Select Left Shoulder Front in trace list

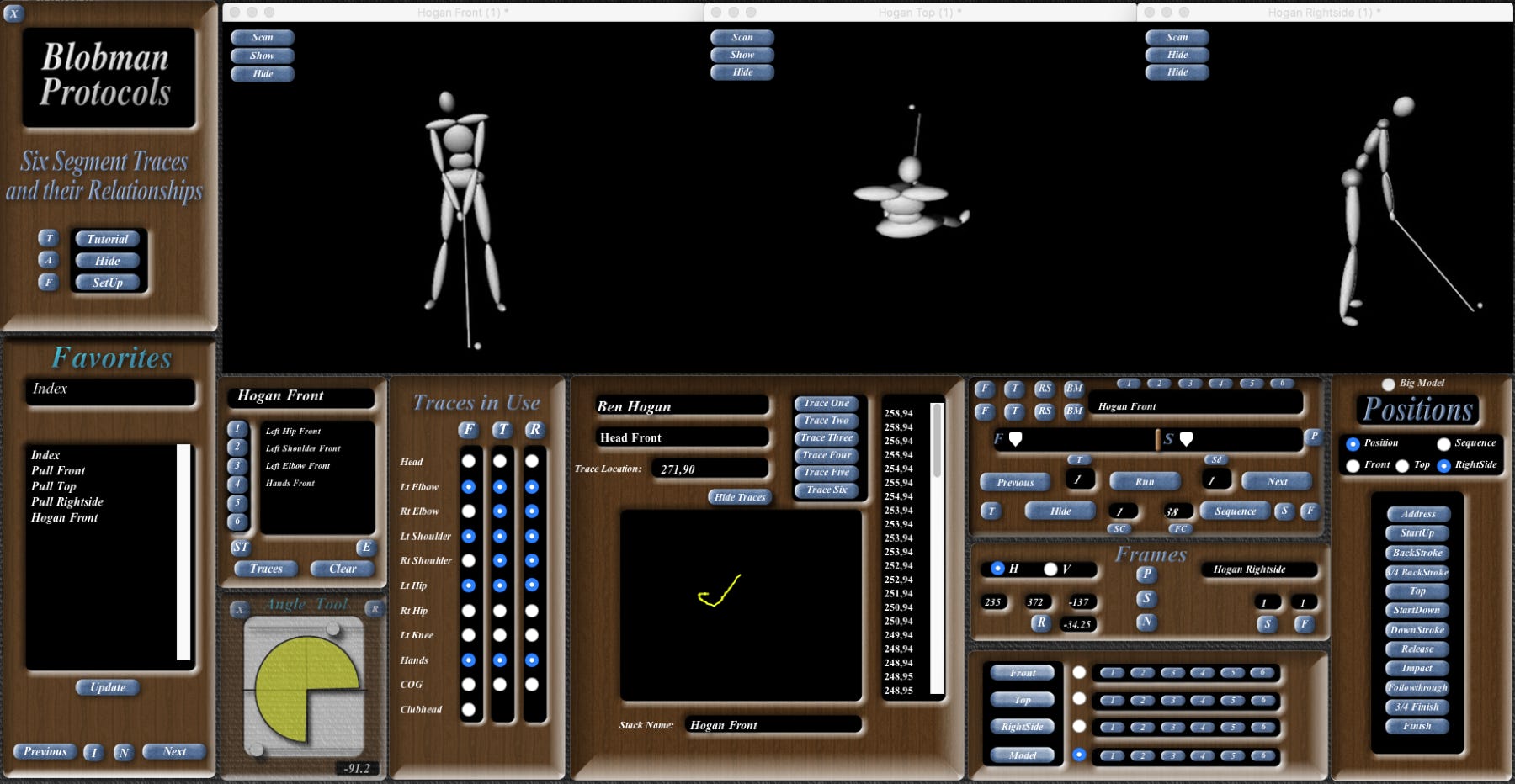(x=303, y=448)
